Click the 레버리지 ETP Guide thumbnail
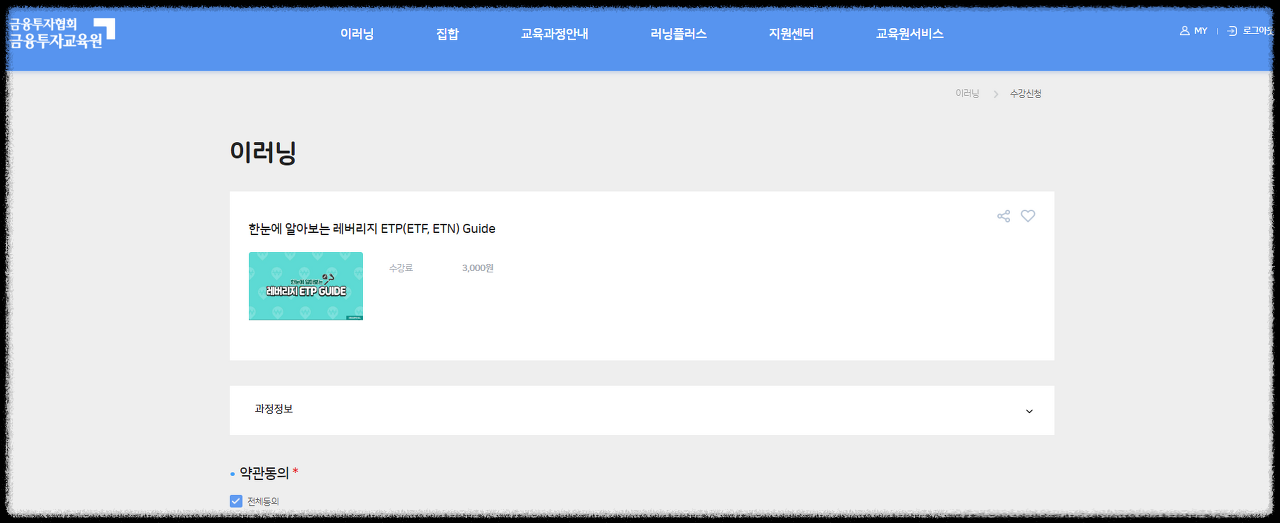This screenshot has width=1280, height=523. 306,286
